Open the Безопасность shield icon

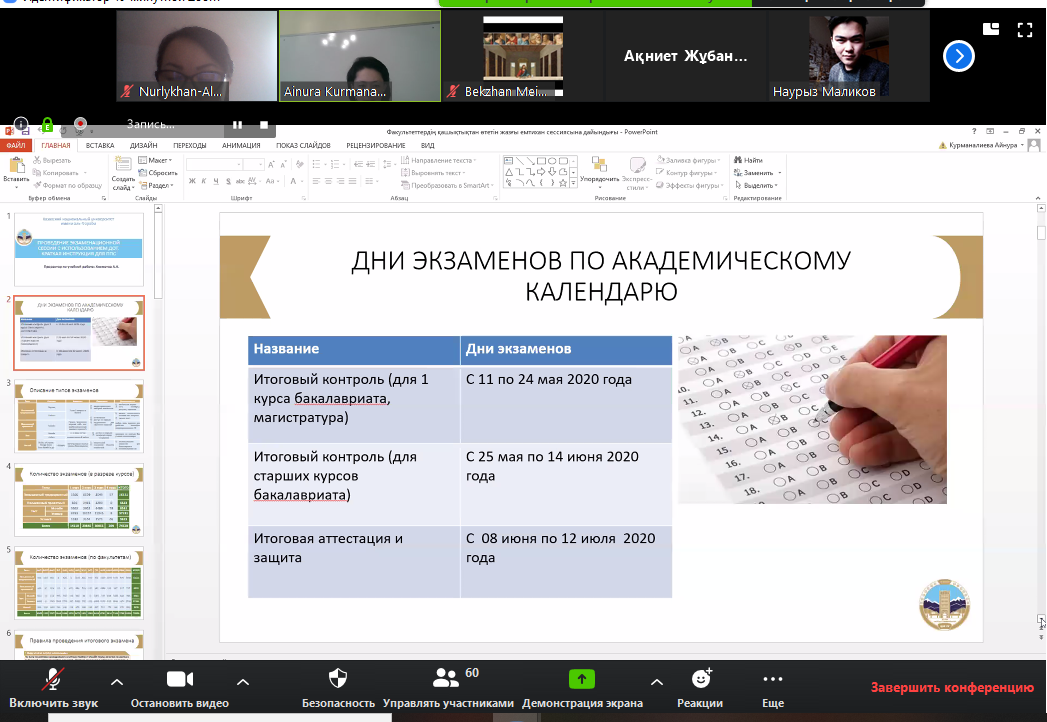(338, 679)
